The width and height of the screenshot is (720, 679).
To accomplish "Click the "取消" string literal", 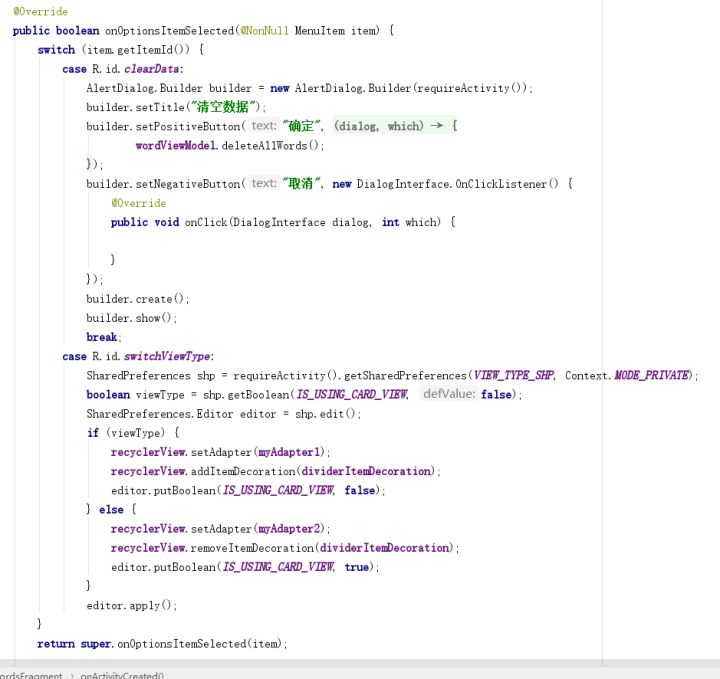I will [x=301, y=184].
